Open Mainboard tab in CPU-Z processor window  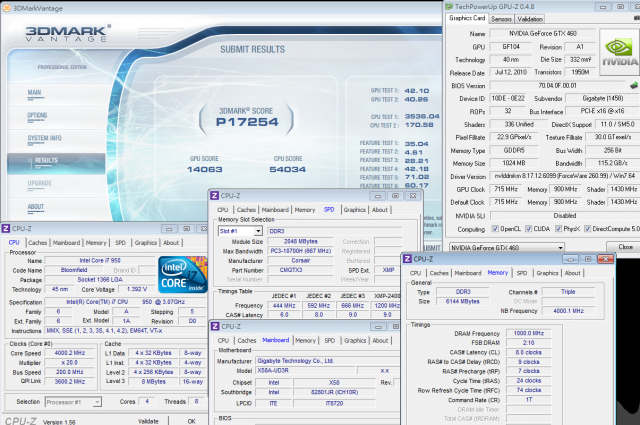point(67,243)
